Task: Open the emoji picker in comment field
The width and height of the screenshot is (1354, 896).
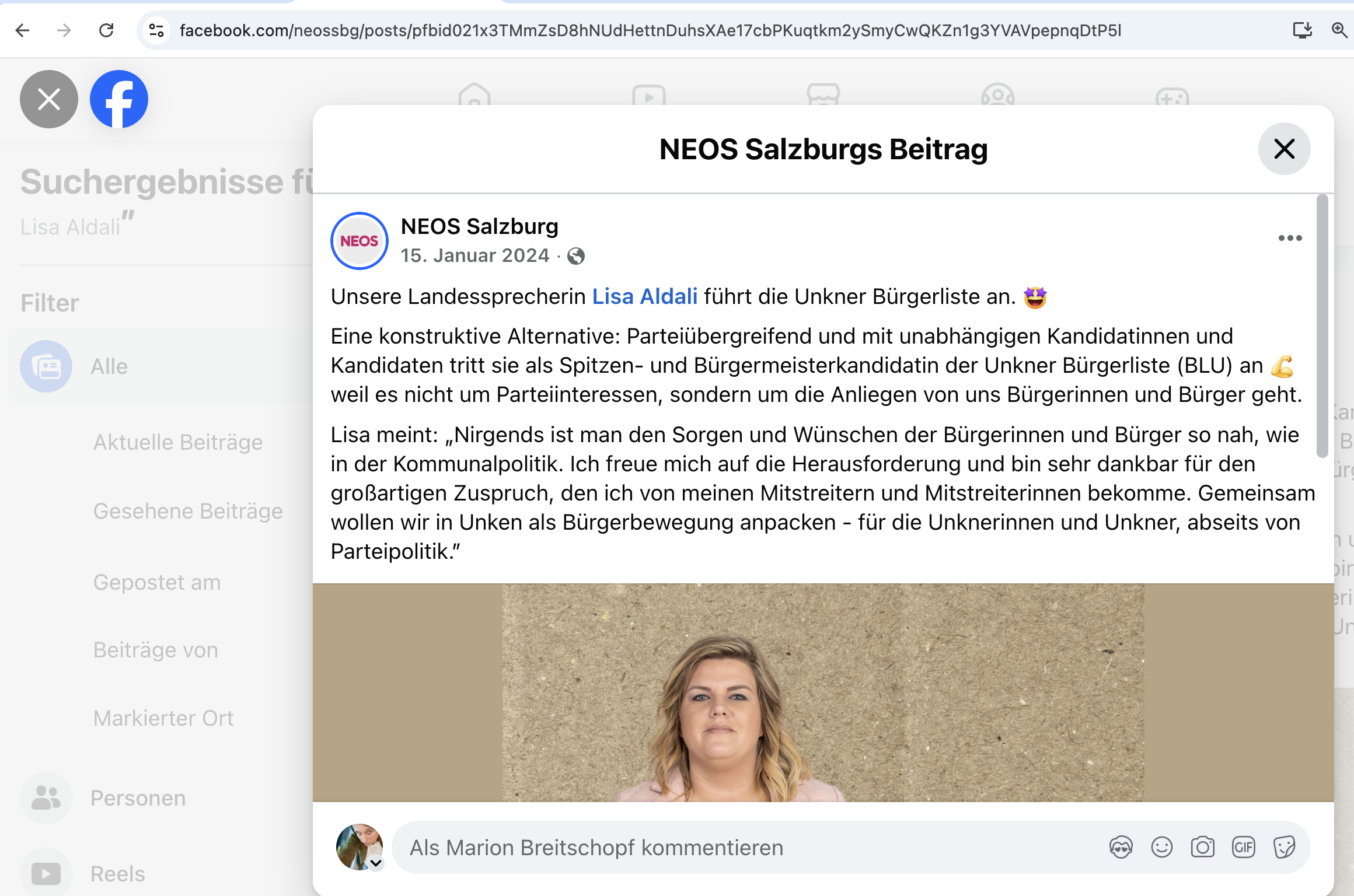Action: pyautogui.click(x=1161, y=848)
